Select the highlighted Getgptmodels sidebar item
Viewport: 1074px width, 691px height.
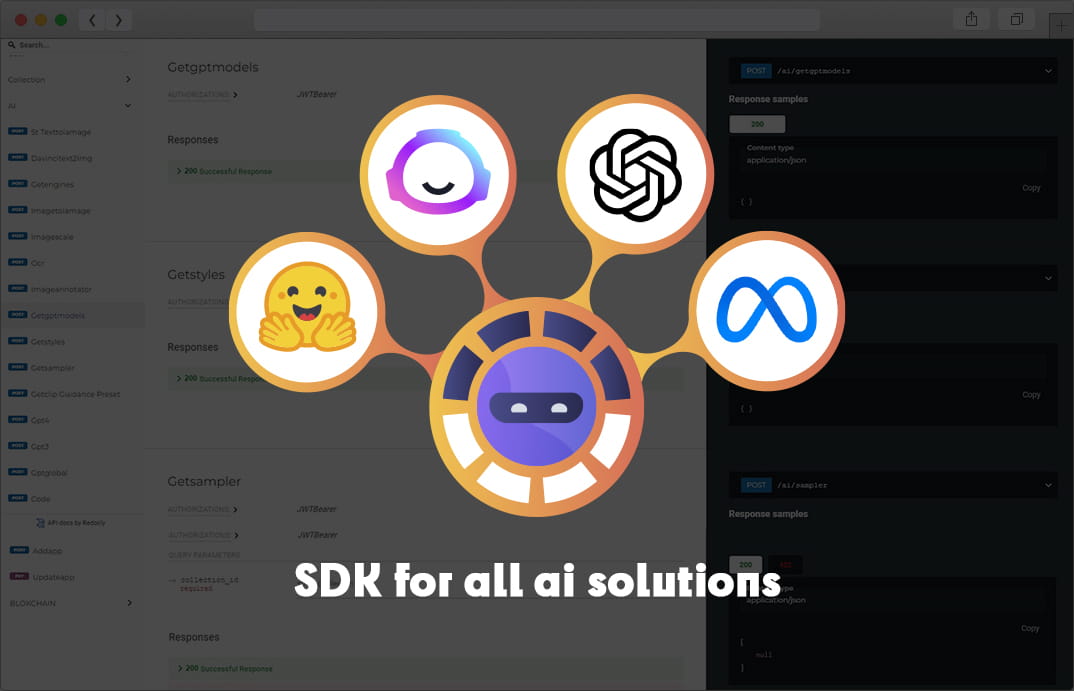pyautogui.click(x=72, y=315)
